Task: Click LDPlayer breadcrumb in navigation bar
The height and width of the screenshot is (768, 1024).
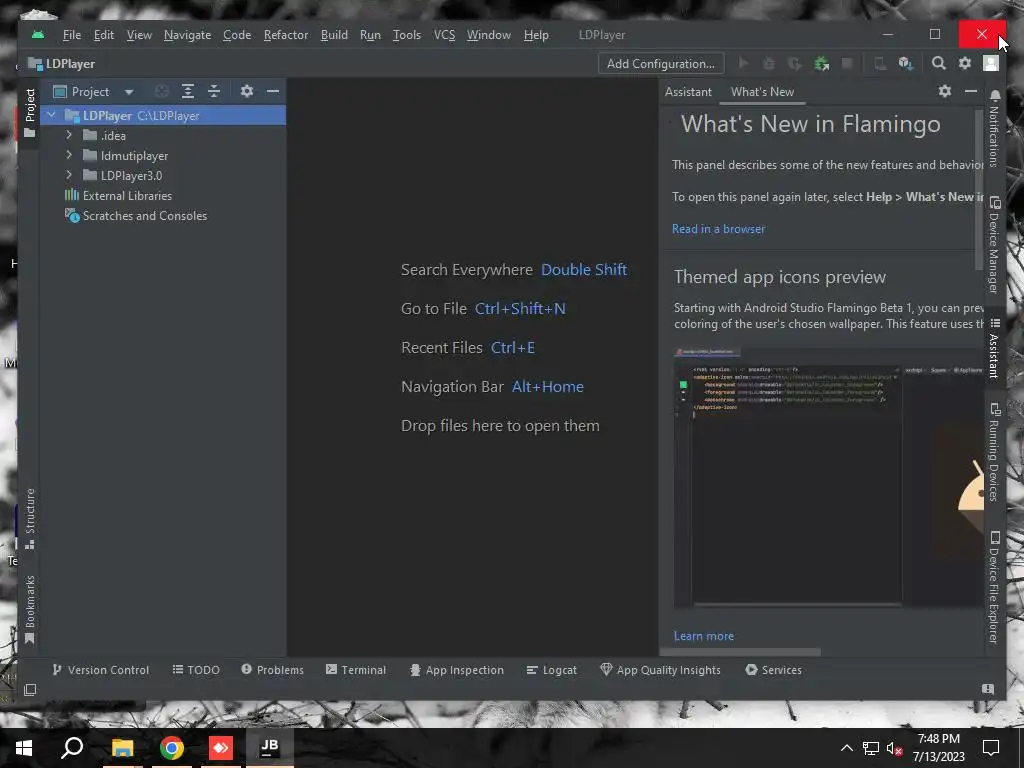Action: pyautogui.click(x=62, y=63)
